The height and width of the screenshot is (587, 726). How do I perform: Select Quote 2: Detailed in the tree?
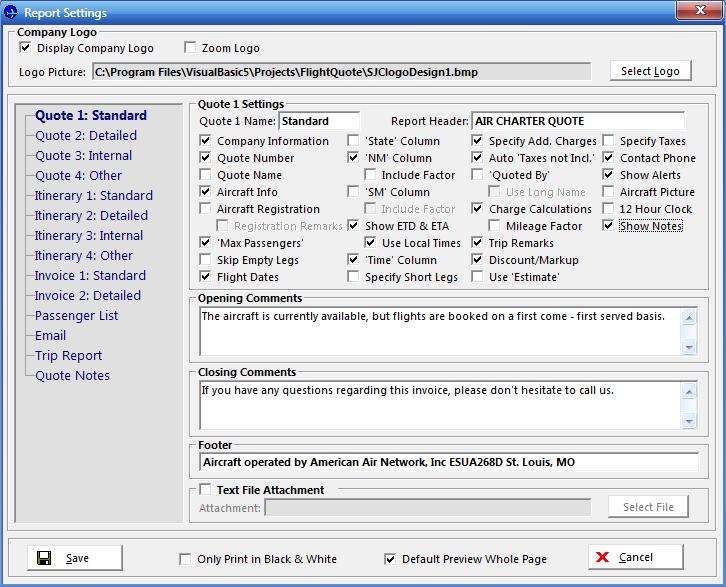pyautogui.click(x=86, y=135)
